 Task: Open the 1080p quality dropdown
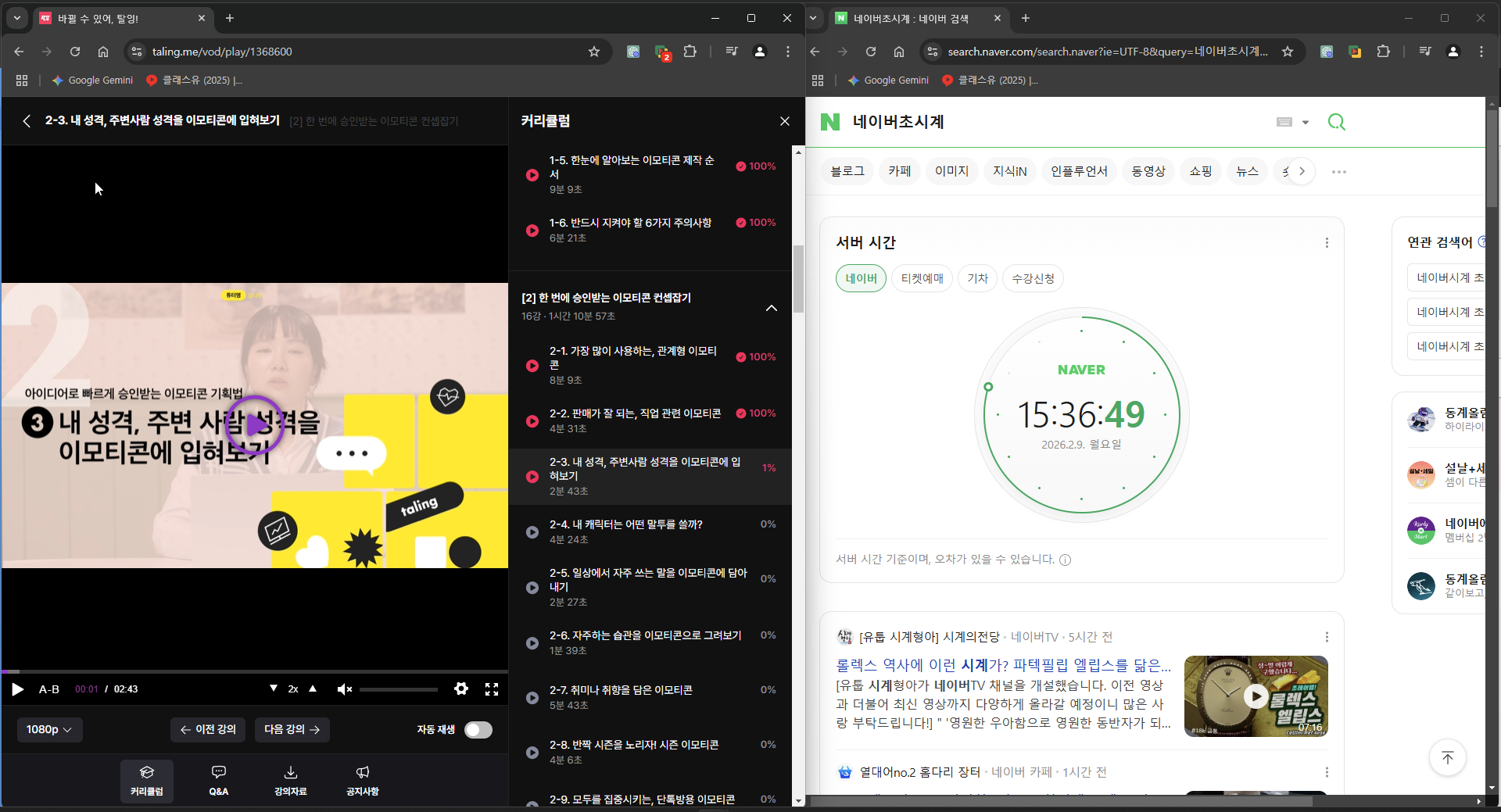[49, 730]
